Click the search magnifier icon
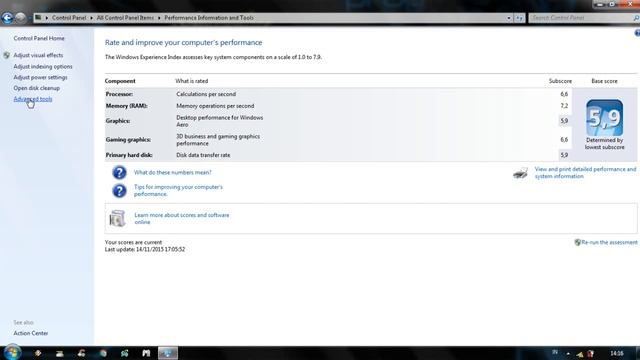 point(636,18)
